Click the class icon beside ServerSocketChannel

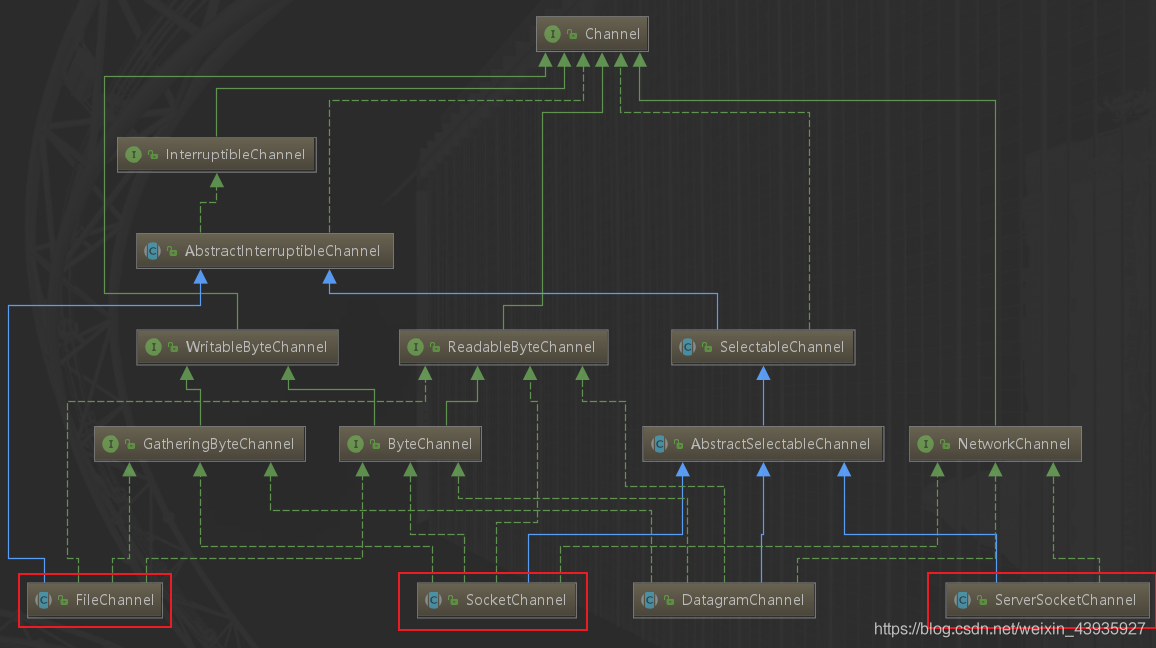coord(962,600)
